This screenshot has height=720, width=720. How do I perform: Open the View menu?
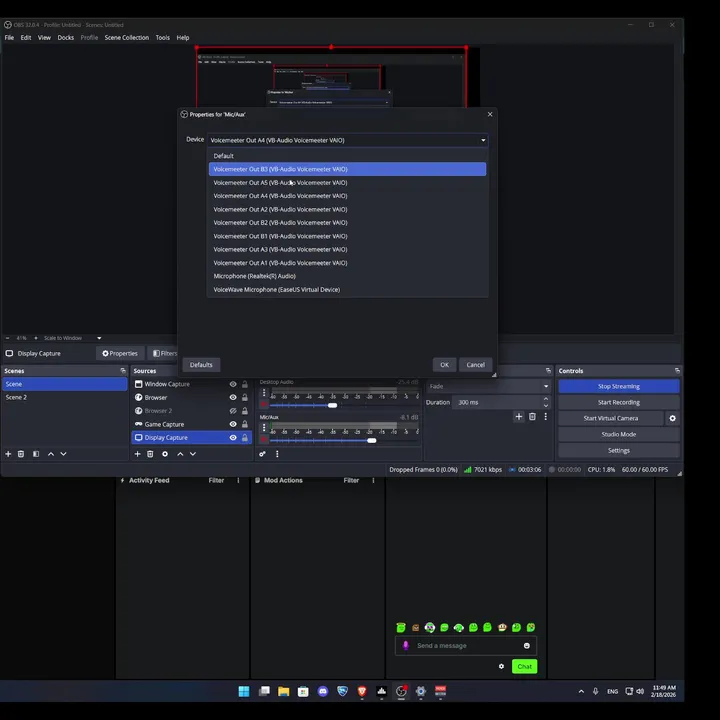[x=44, y=38]
